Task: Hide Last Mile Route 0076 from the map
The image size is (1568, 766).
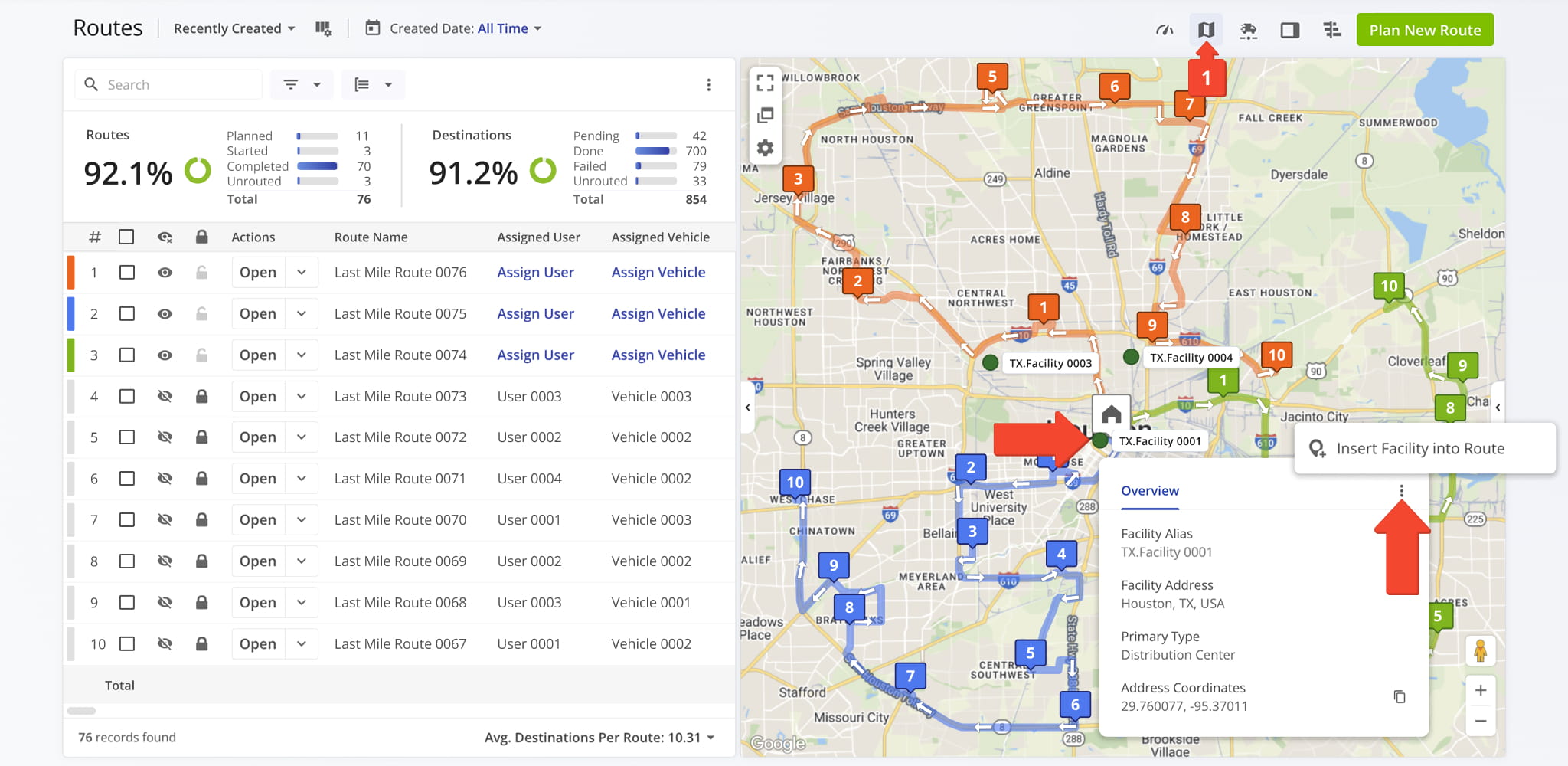Action: [165, 272]
